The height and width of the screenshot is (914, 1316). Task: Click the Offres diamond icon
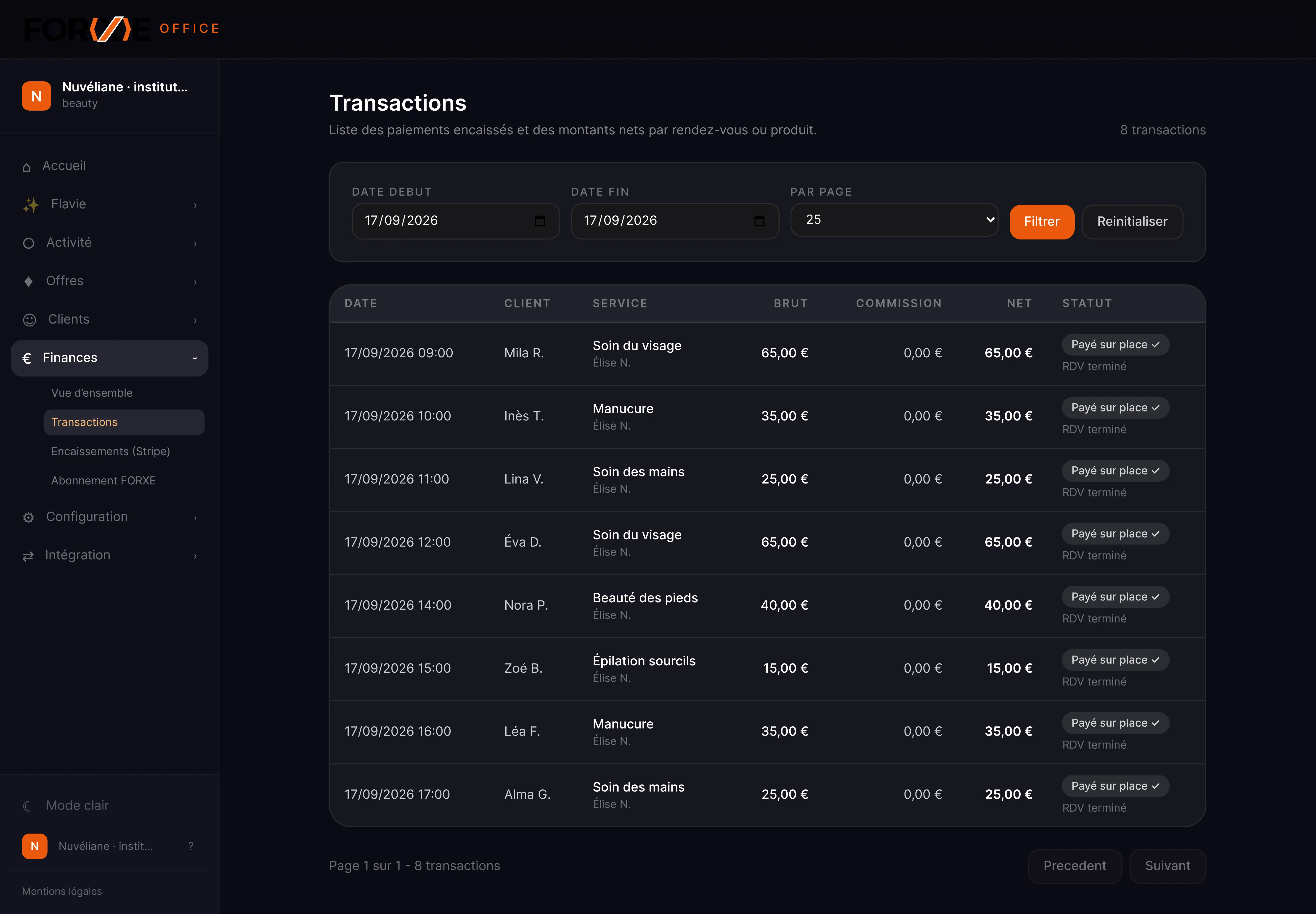(28, 281)
